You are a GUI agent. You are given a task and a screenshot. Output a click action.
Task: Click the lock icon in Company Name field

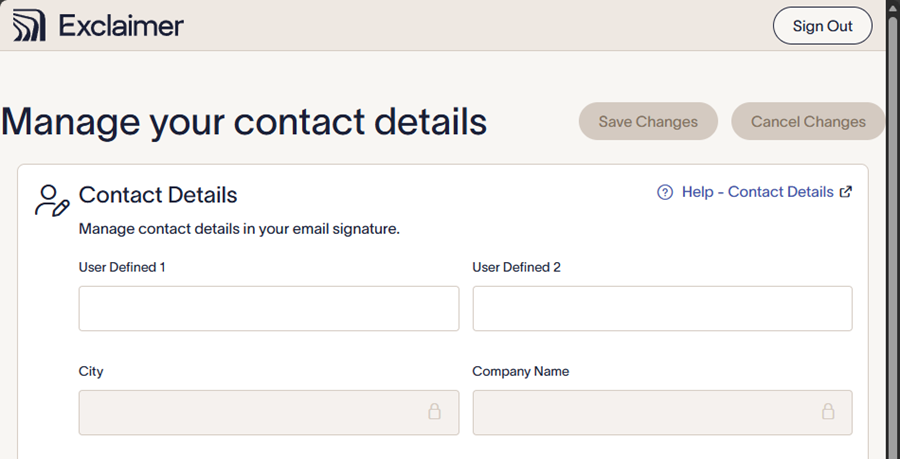(x=828, y=411)
